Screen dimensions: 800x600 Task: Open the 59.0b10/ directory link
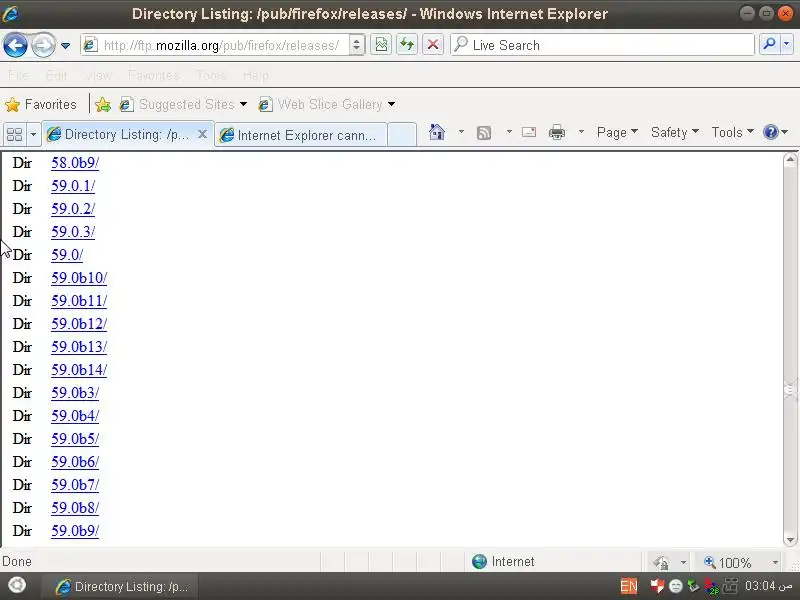(x=79, y=278)
